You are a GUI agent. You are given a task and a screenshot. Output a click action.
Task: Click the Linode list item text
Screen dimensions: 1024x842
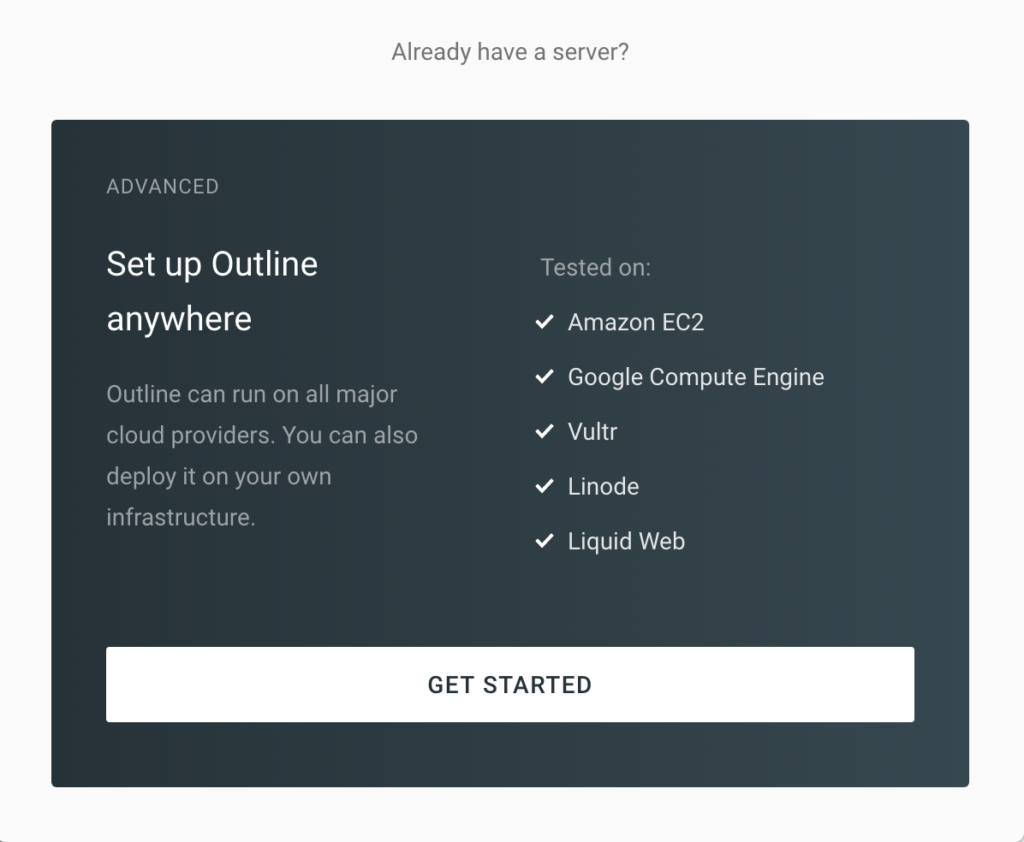pos(603,487)
